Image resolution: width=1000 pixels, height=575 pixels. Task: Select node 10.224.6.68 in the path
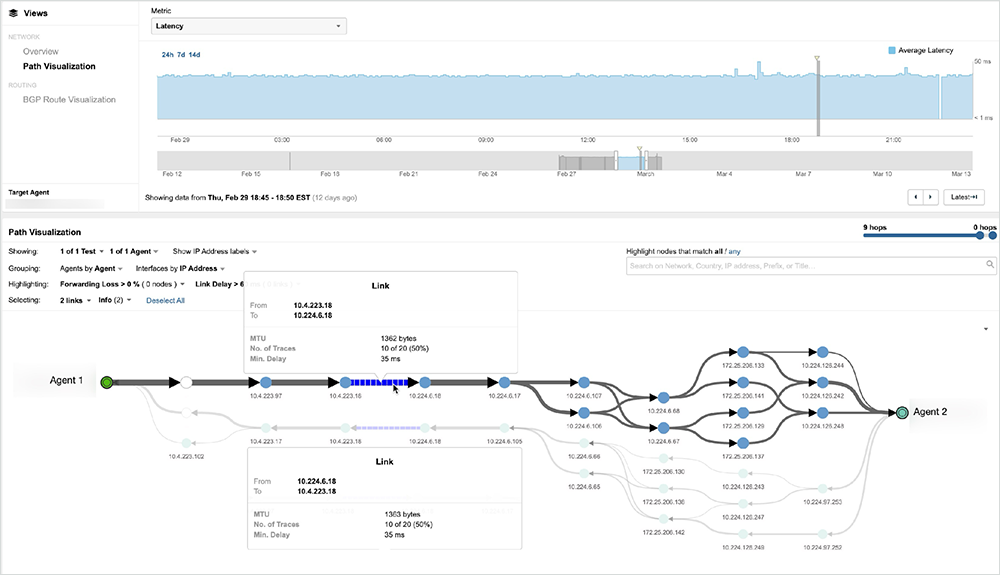click(x=662, y=397)
